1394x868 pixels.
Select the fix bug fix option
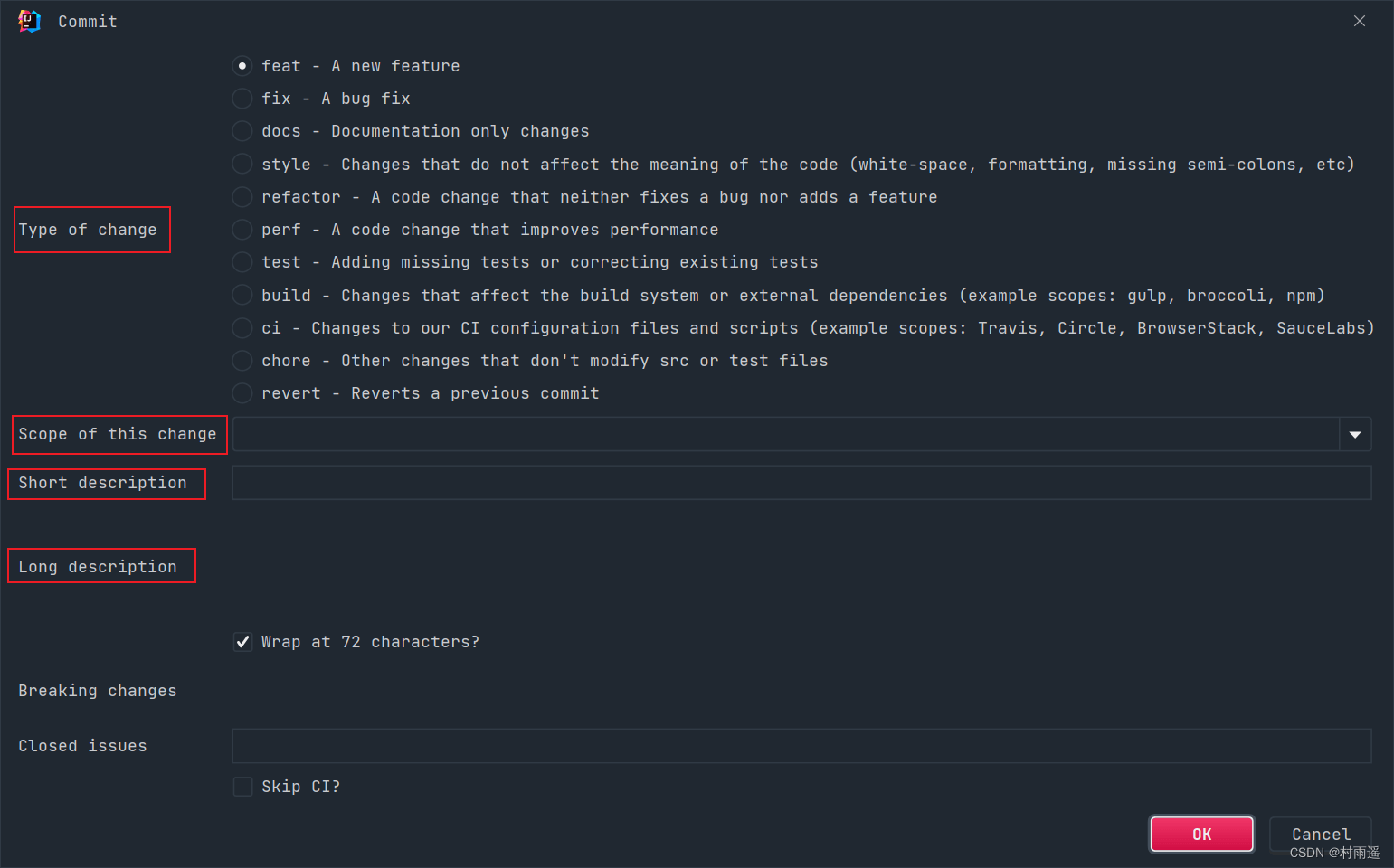coord(242,99)
